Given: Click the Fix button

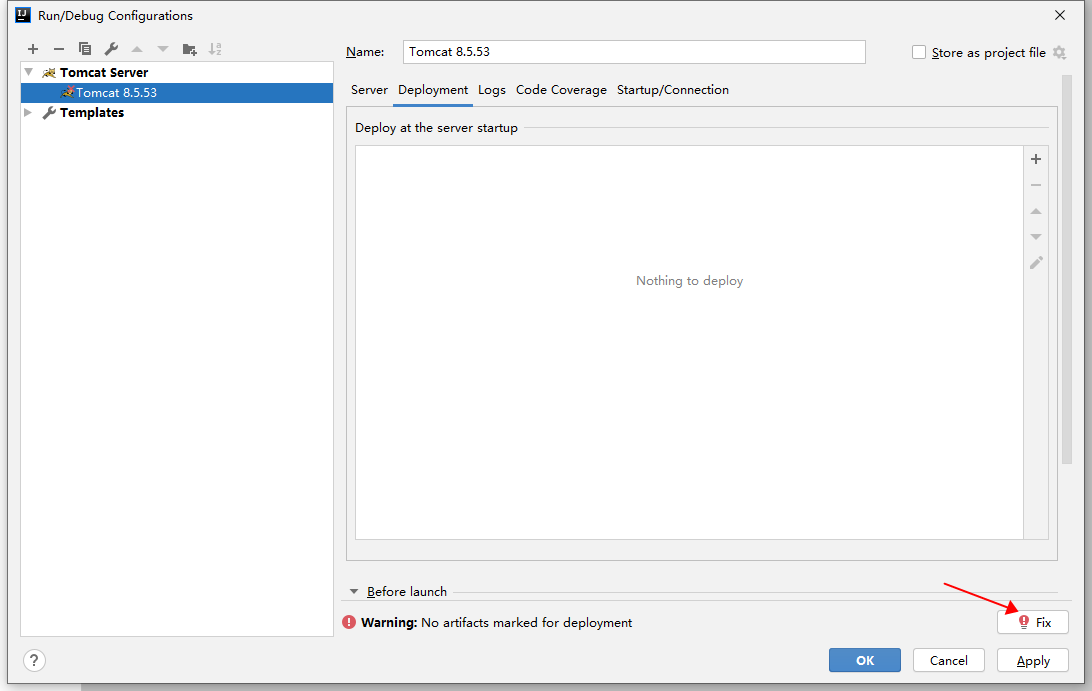Looking at the screenshot, I should point(1033,622).
